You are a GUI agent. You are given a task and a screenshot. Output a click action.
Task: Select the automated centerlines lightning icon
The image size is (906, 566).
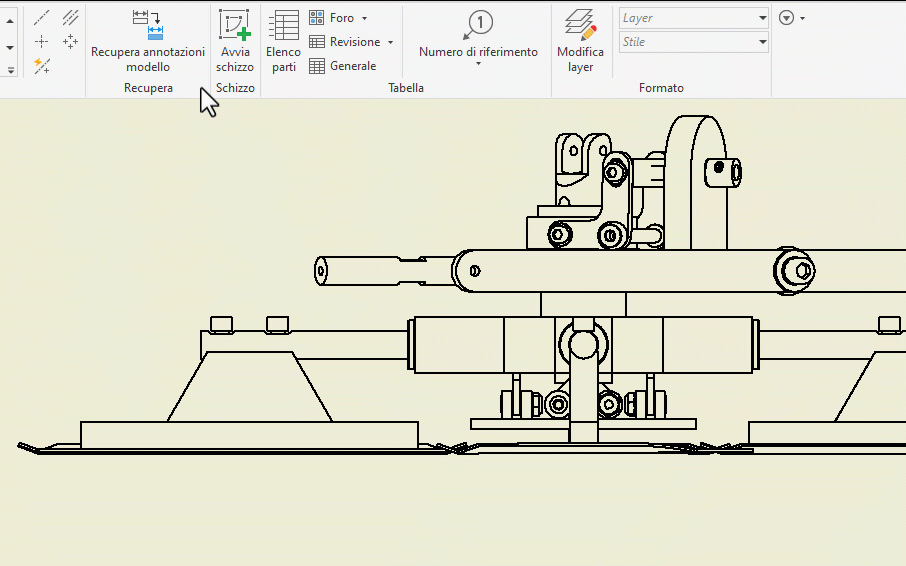[x=42, y=66]
